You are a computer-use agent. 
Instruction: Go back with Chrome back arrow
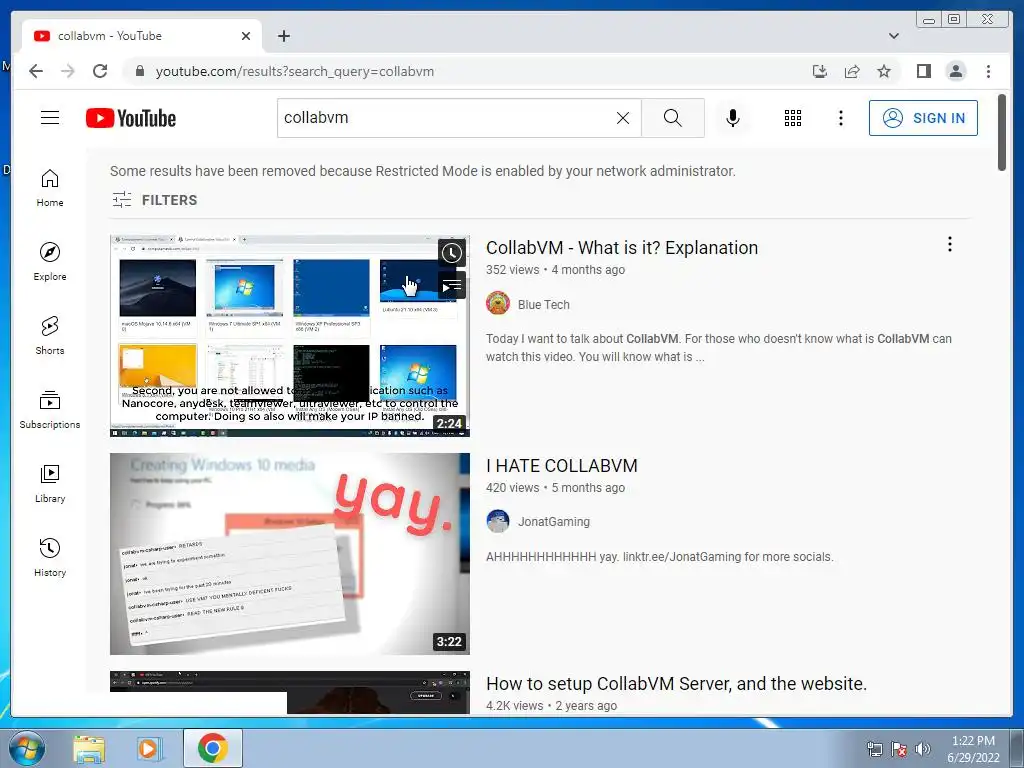tap(36, 71)
